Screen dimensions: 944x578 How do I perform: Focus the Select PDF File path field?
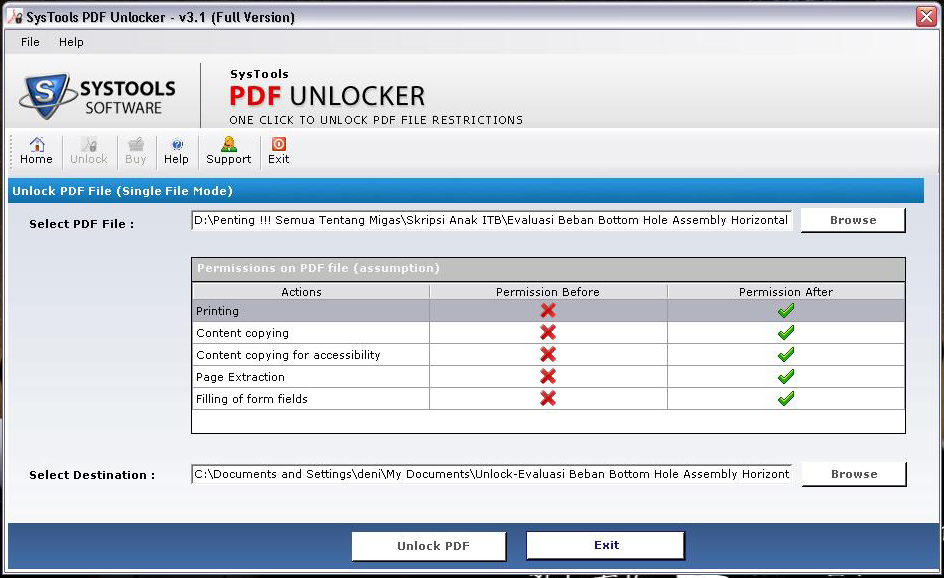pos(491,220)
